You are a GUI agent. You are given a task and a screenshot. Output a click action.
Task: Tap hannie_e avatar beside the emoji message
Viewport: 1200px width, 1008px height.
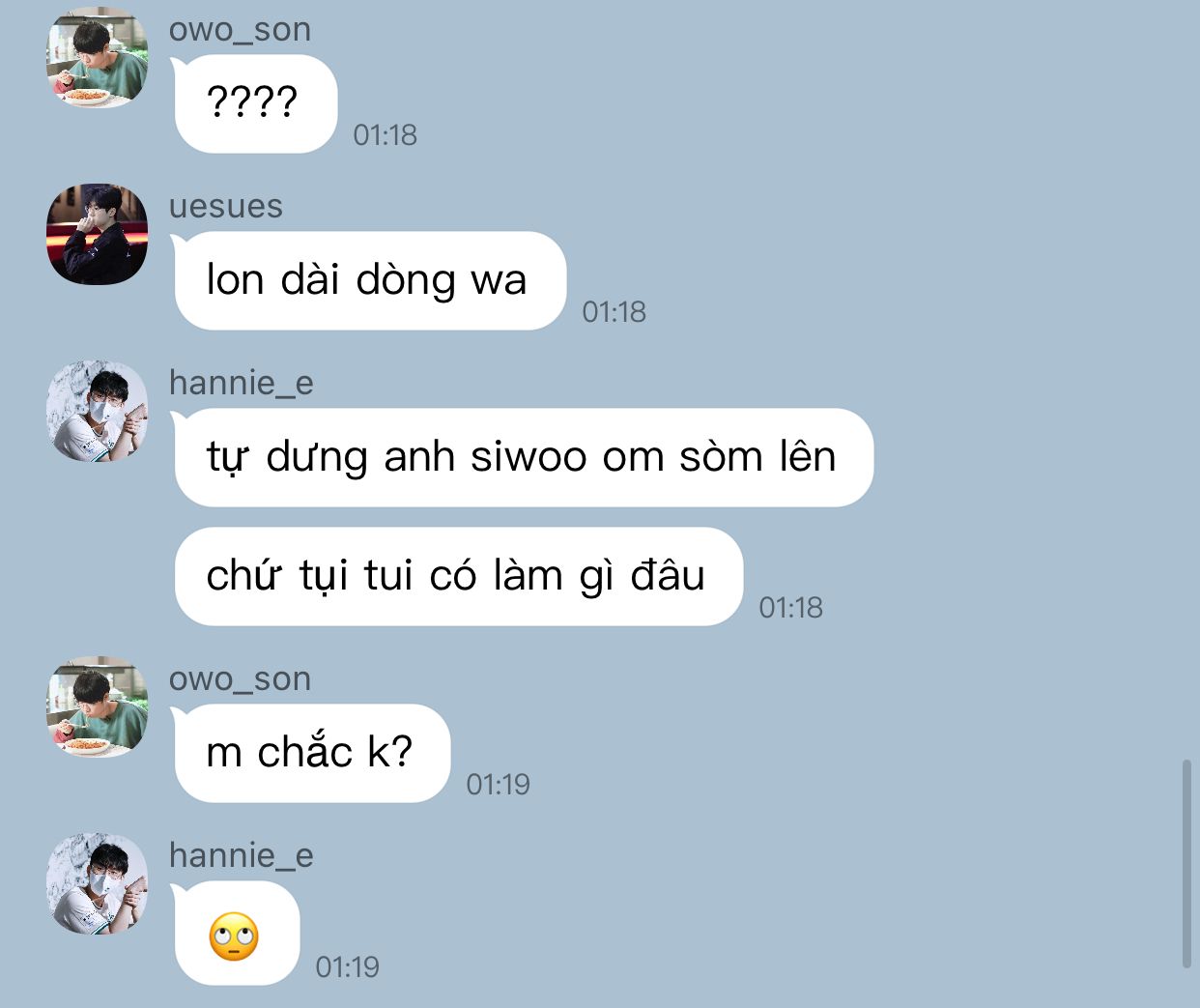point(98,883)
